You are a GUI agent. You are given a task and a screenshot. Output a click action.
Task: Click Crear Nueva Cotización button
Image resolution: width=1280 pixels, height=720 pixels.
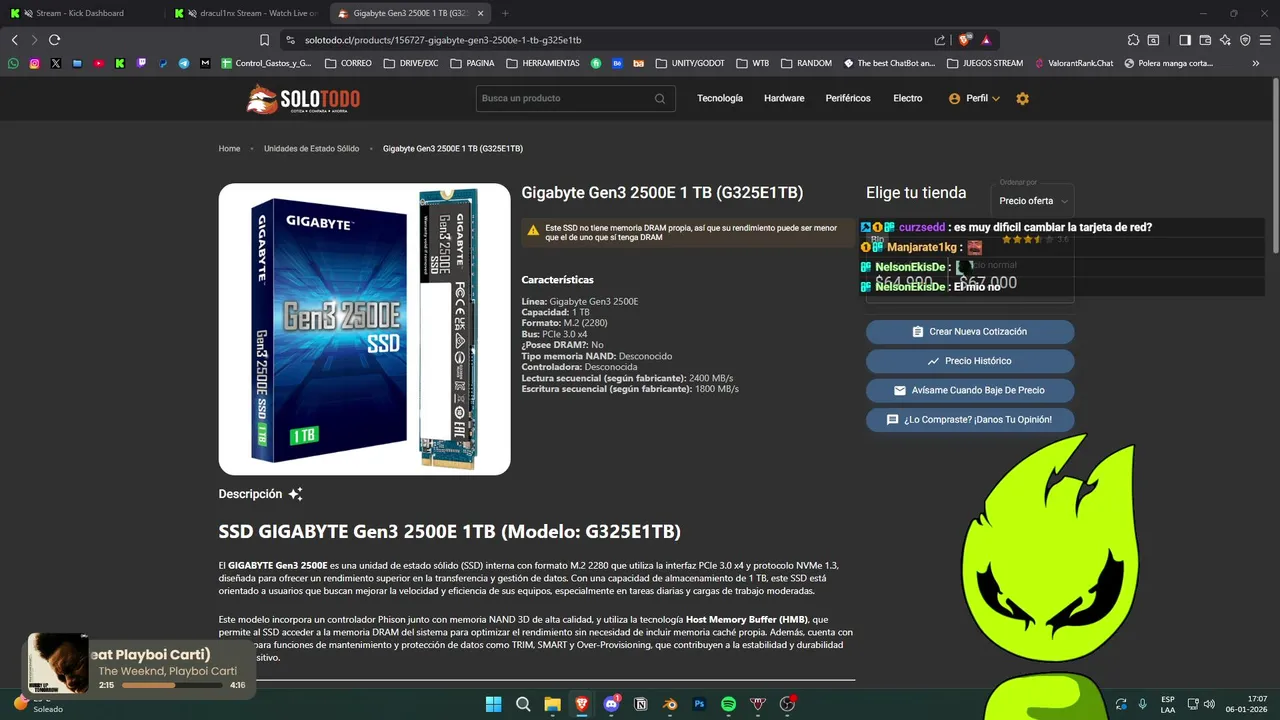click(970, 332)
